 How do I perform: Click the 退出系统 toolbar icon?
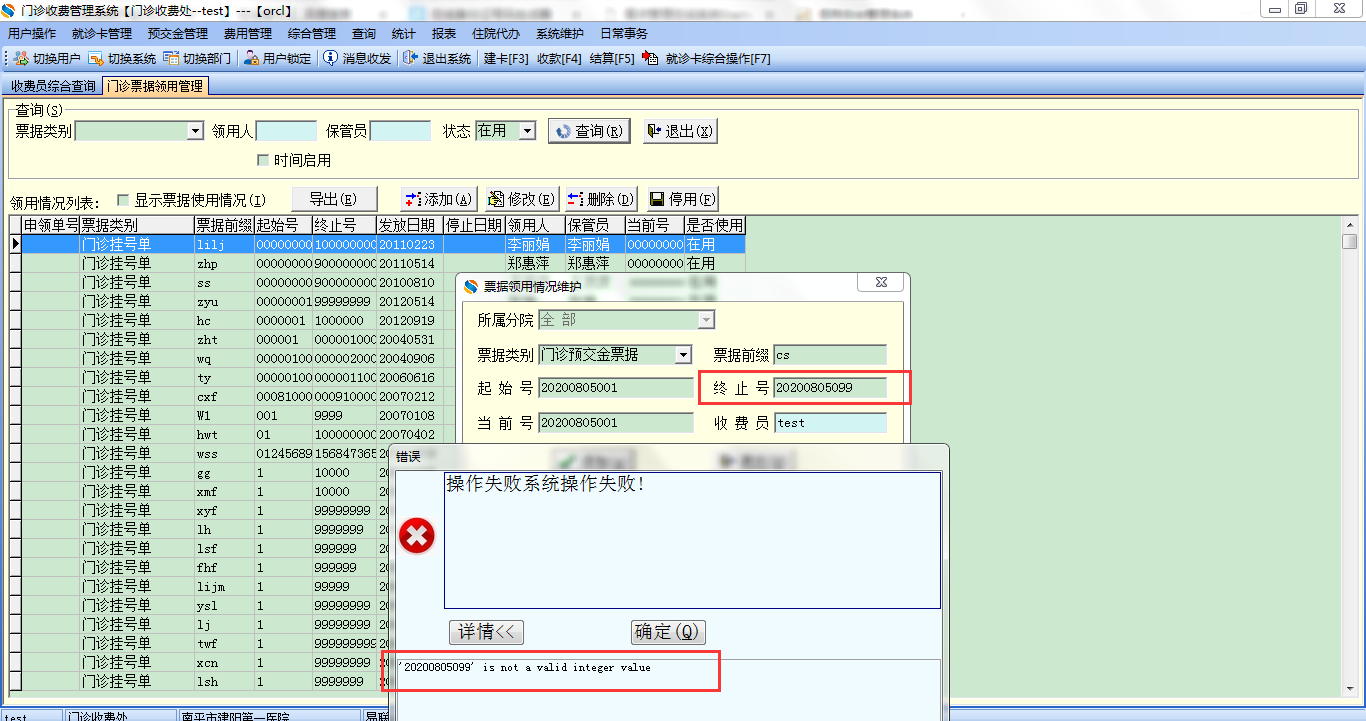[x=411, y=59]
